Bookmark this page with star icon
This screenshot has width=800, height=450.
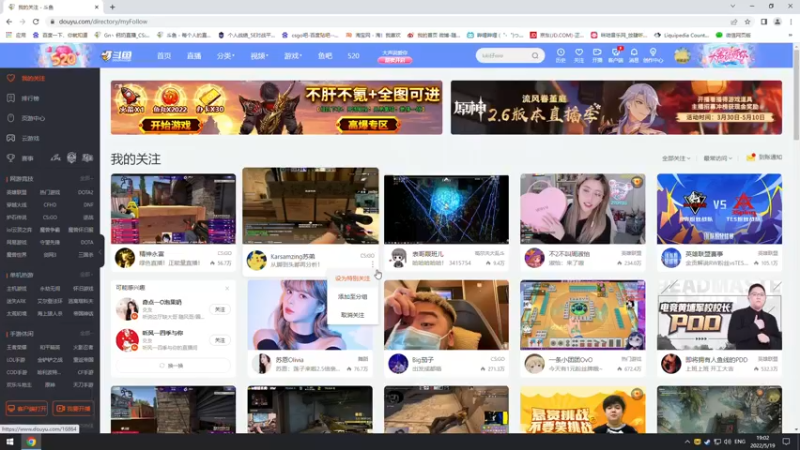(747, 21)
